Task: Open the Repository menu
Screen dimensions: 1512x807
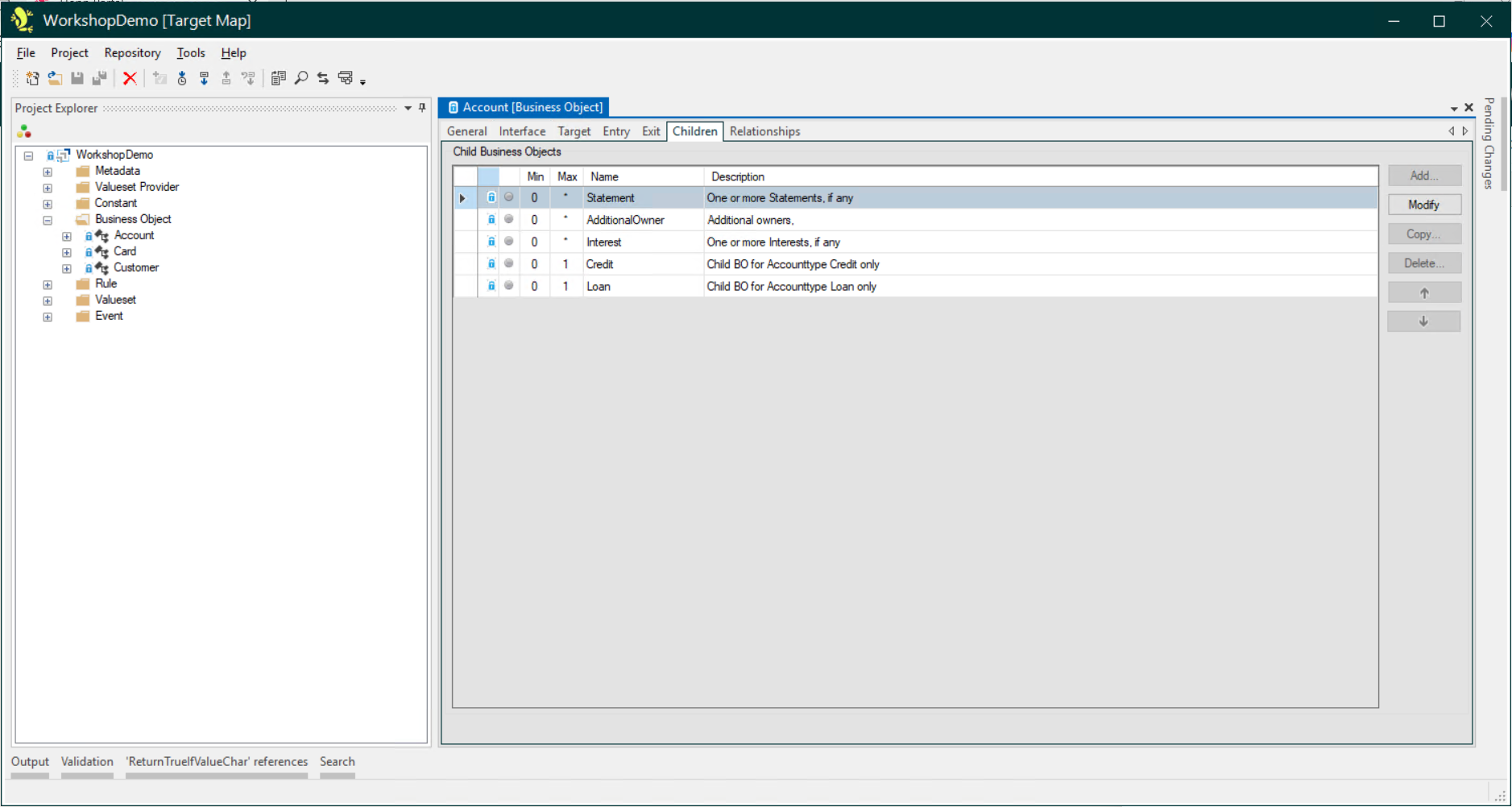Action: (132, 53)
